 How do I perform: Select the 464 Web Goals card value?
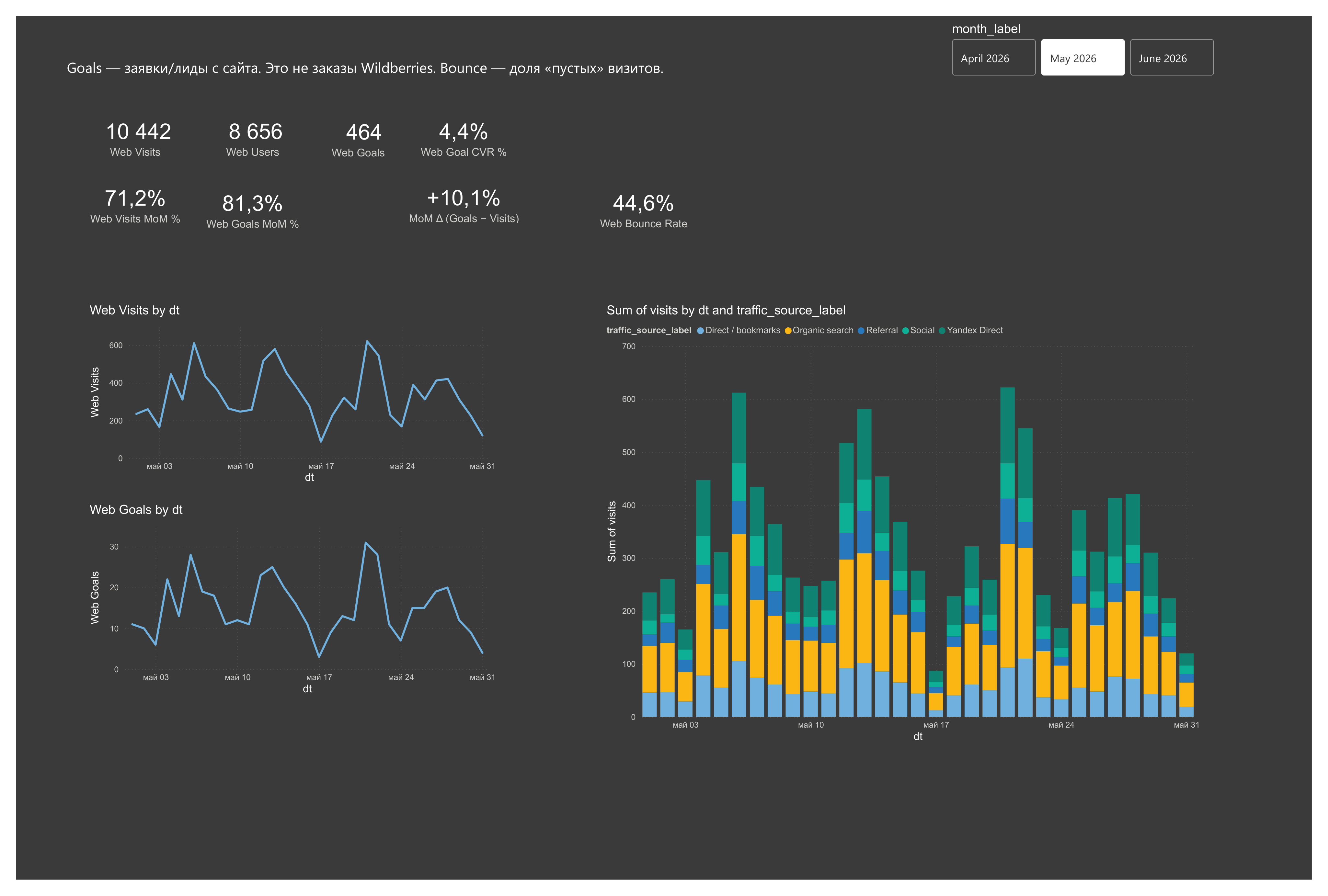coord(363,132)
